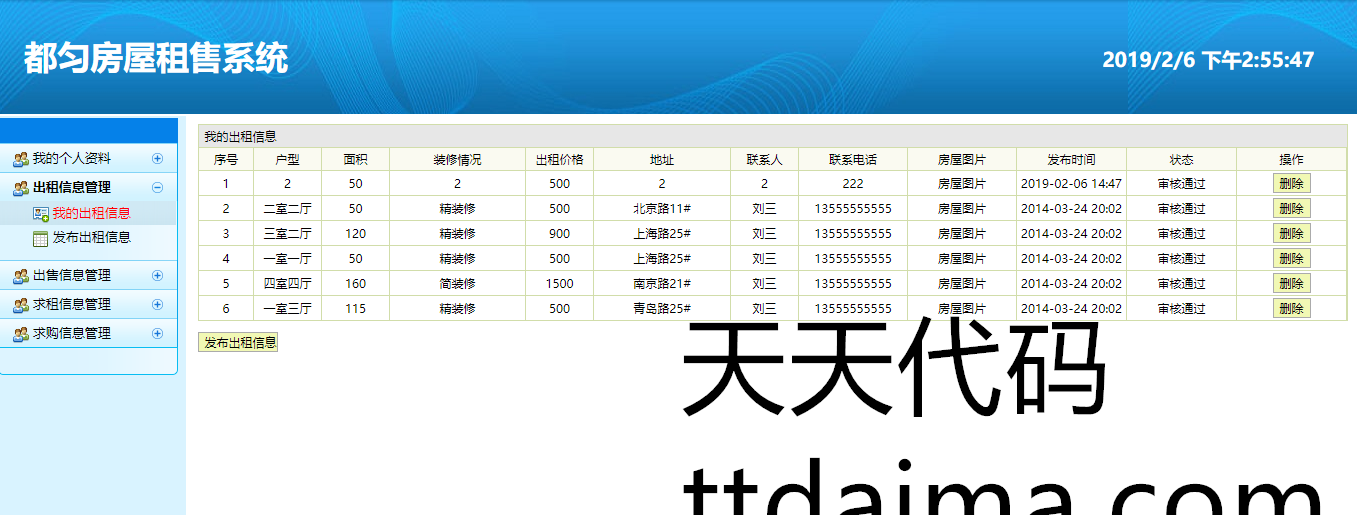Collapse the 出租信息管理 section with minus button
Image resolution: width=1357 pixels, height=515 pixels.
pos(157,188)
